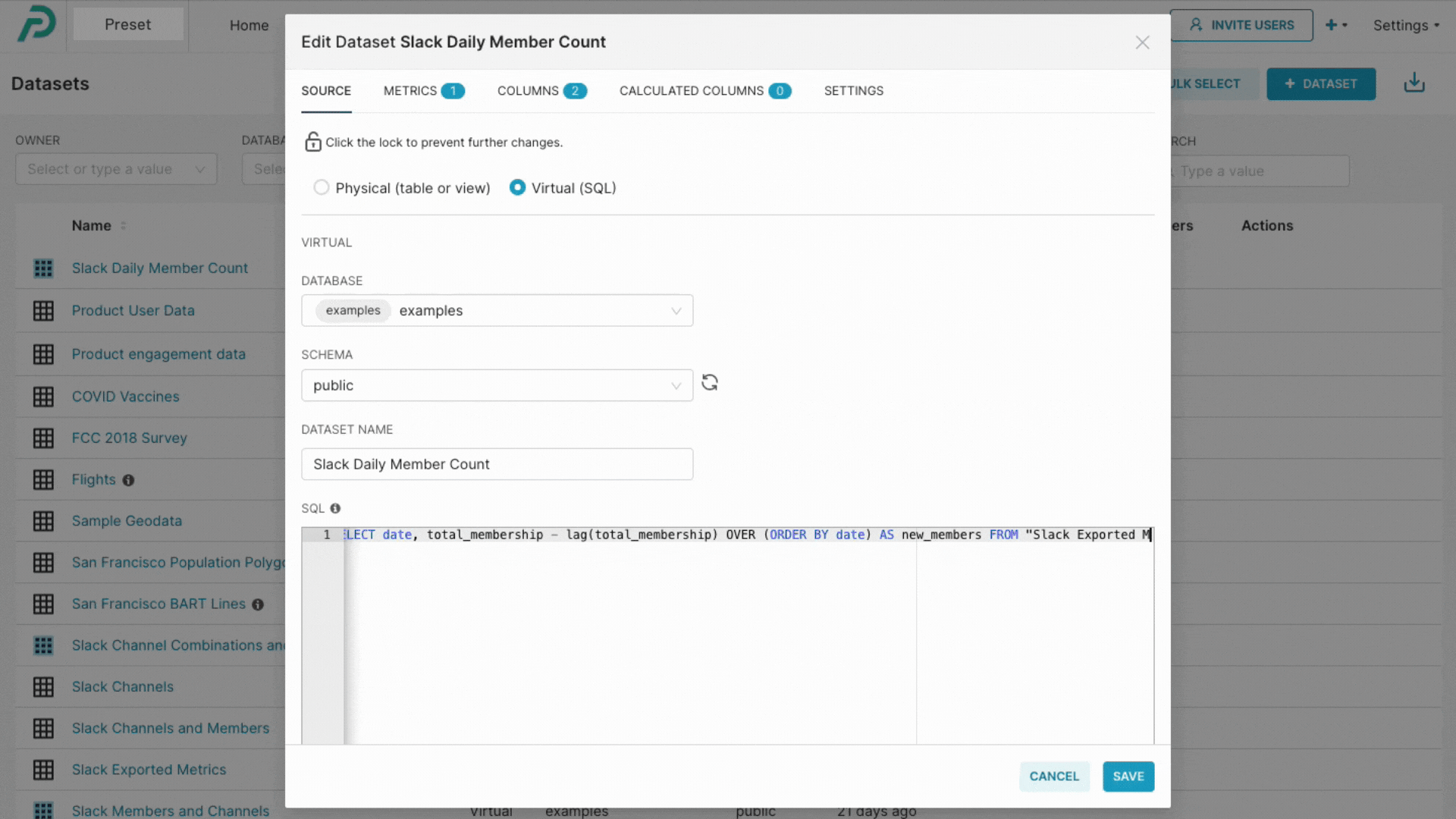The width and height of the screenshot is (1456, 819).
Task: Open the Slack Exported Metrics dataset
Action: pyautogui.click(x=149, y=769)
